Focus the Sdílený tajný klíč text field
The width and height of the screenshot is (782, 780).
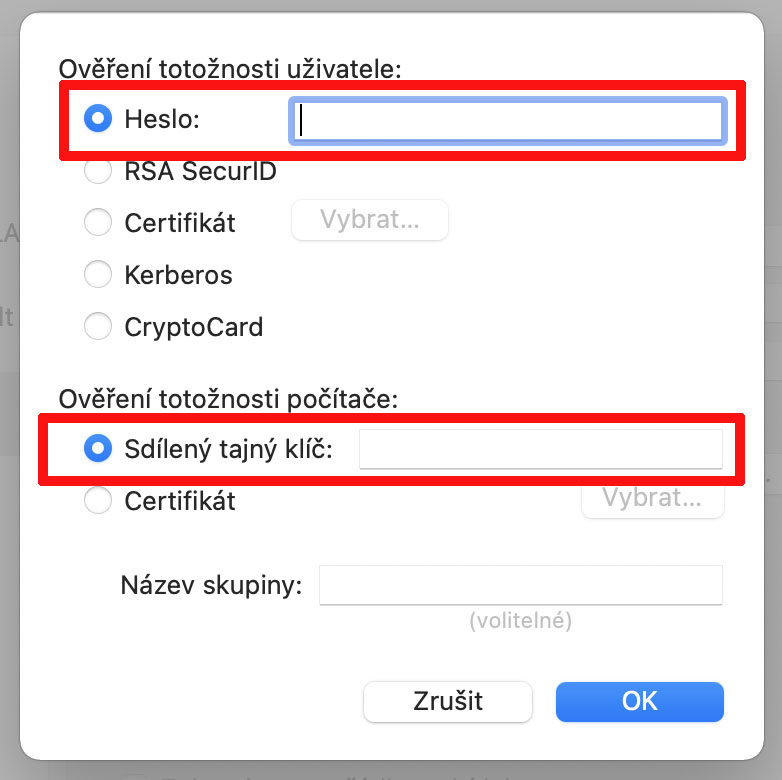click(540, 449)
